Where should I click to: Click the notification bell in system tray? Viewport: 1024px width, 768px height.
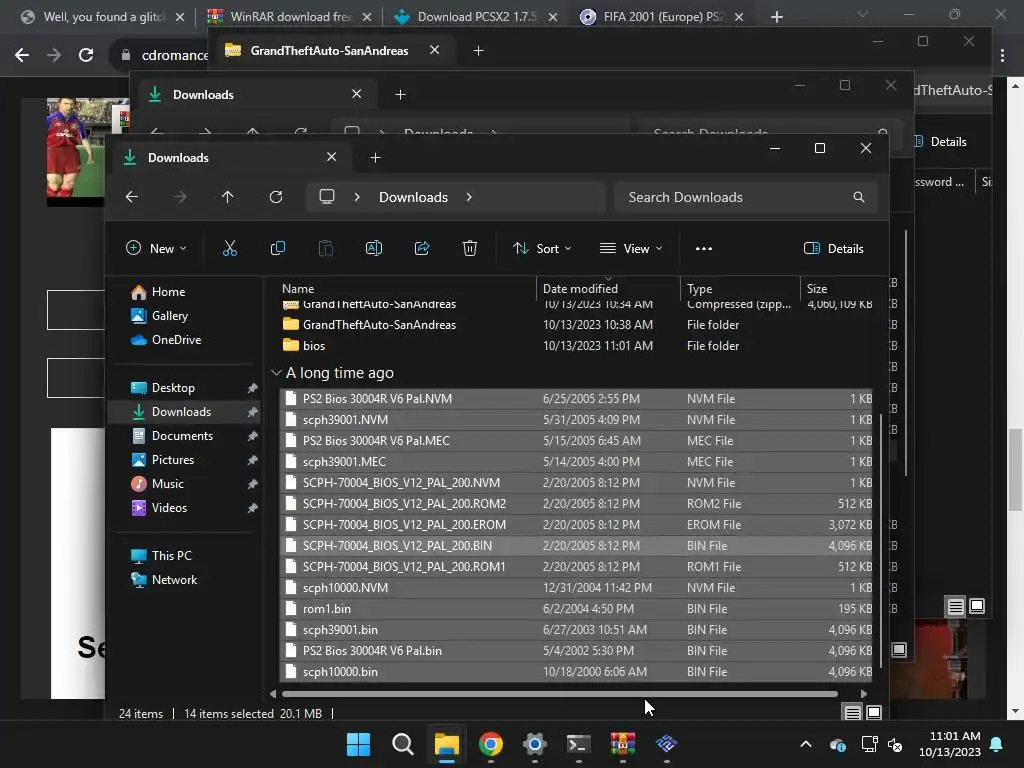[997, 744]
